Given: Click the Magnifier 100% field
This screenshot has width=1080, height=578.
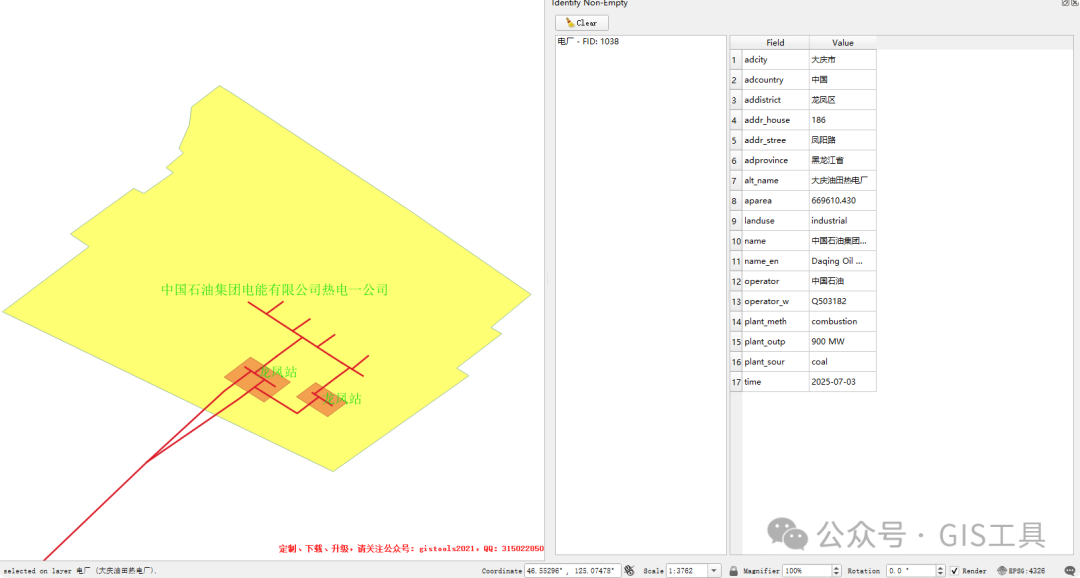Looking at the screenshot, I should point(807,570).
